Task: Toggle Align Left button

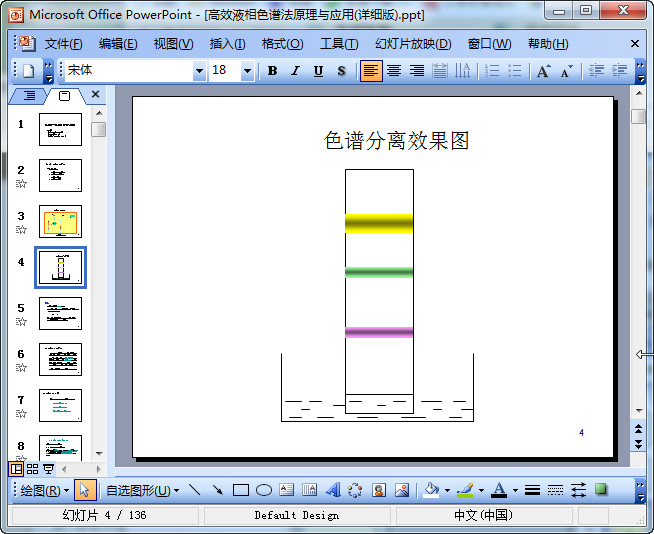Action: tap(371, 71)
